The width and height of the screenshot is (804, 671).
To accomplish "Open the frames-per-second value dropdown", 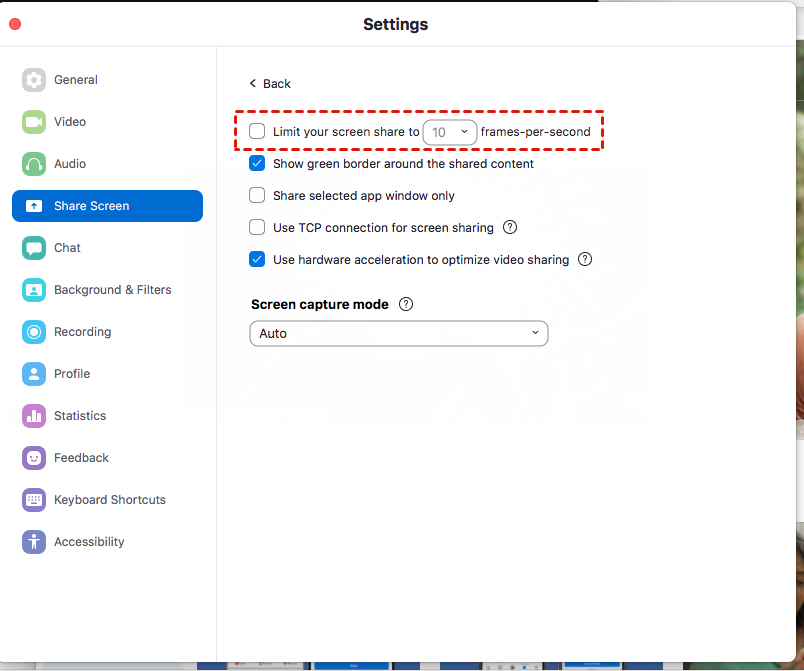I will [450, 132].
